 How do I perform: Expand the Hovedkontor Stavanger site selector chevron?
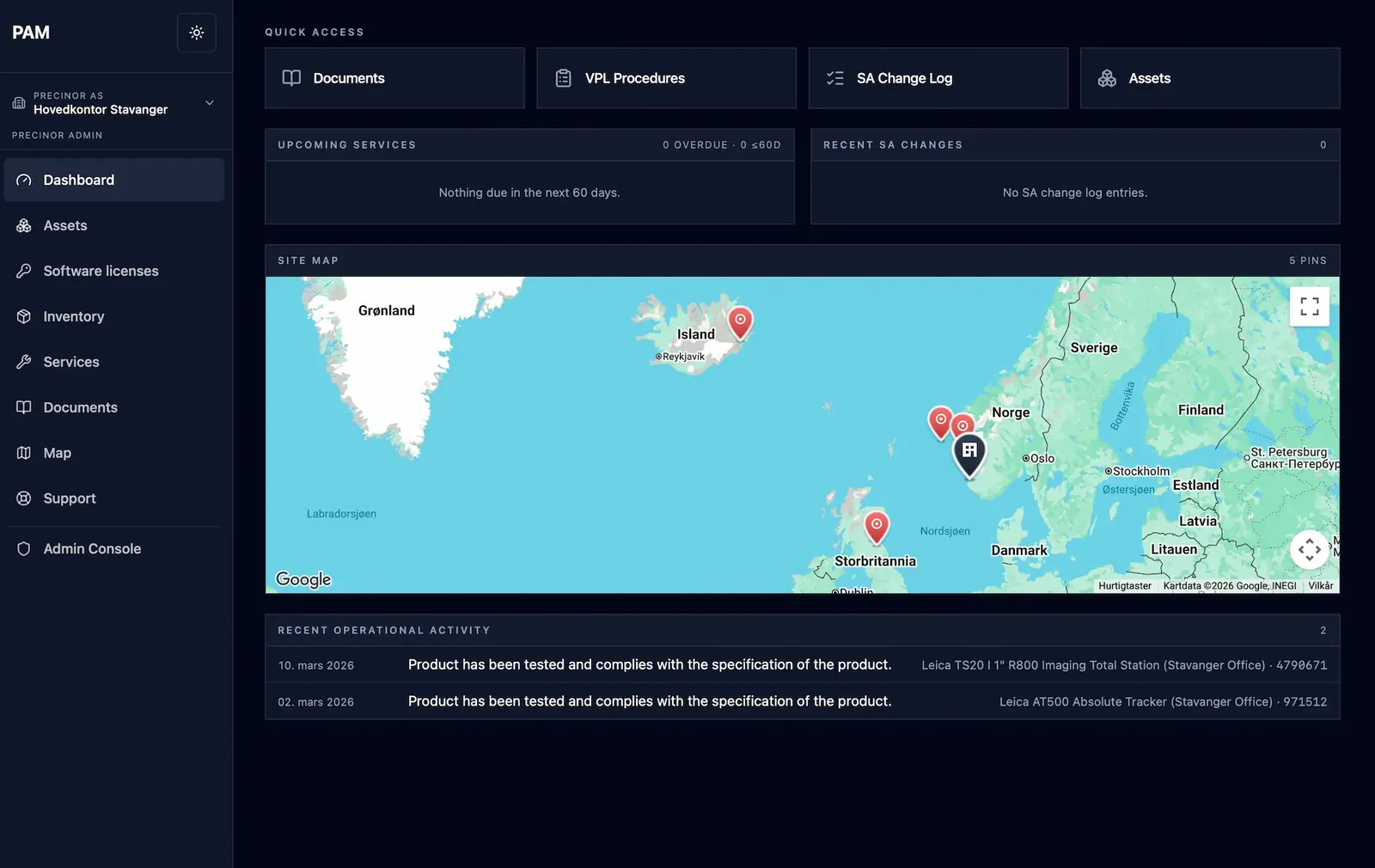tap(210, 103)
